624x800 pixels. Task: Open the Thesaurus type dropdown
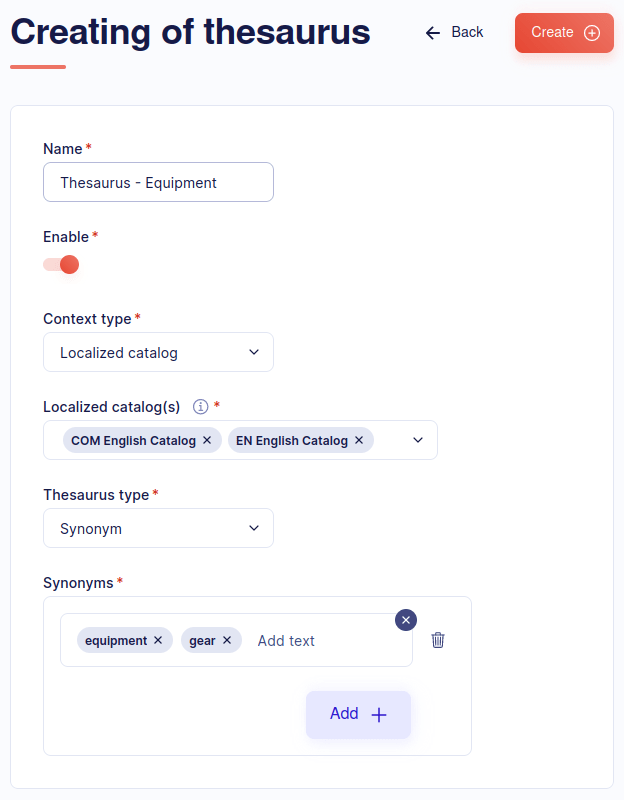tap(158, 528)
